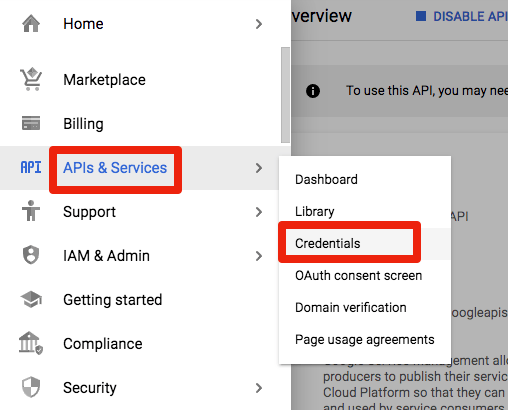Expand the Security submenu chevron

pos(259,388)
